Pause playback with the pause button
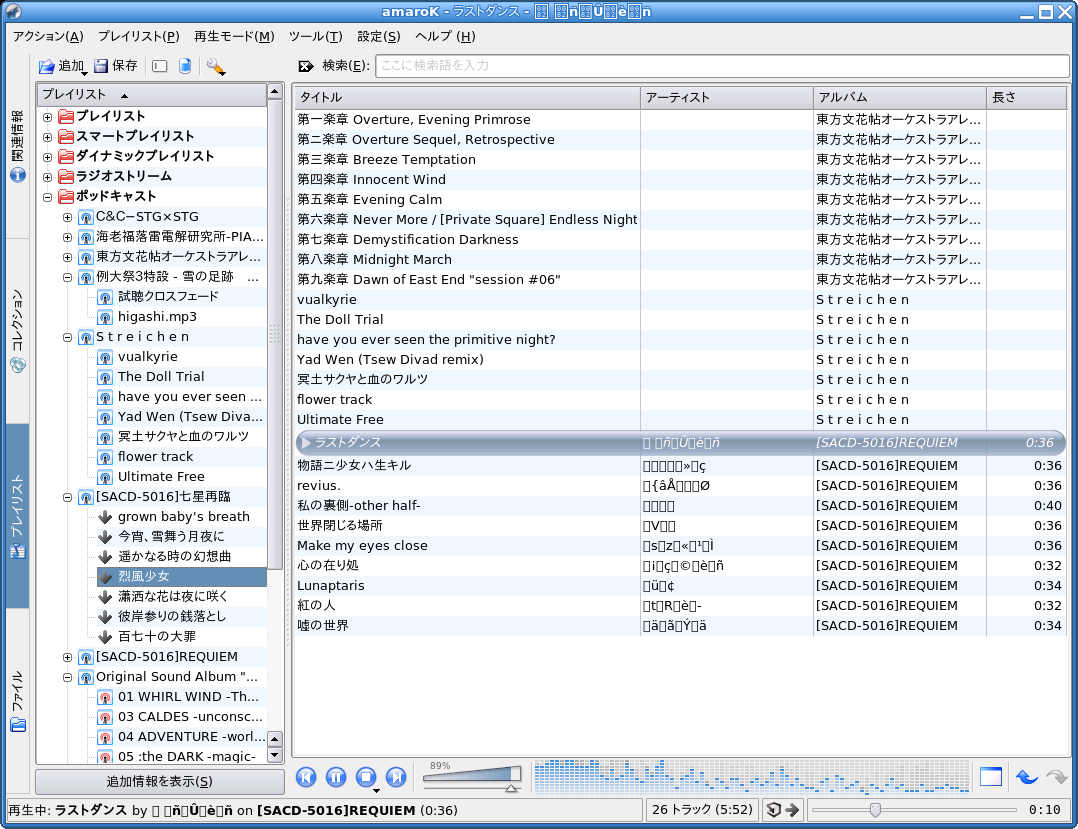This screenshot has width=1078, height=829. (x=336, y=777)
